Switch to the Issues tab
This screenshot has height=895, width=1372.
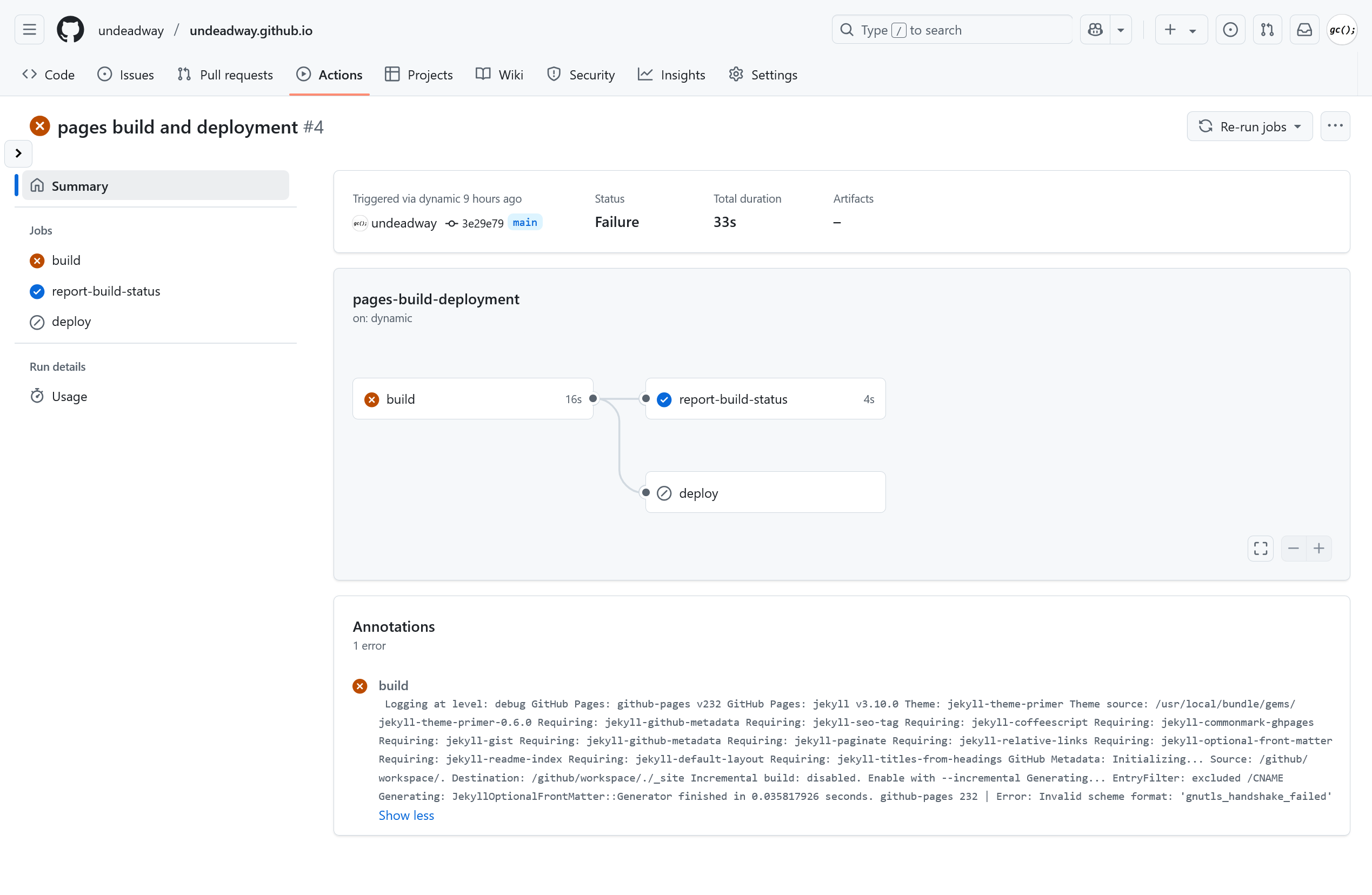point(125,75)
